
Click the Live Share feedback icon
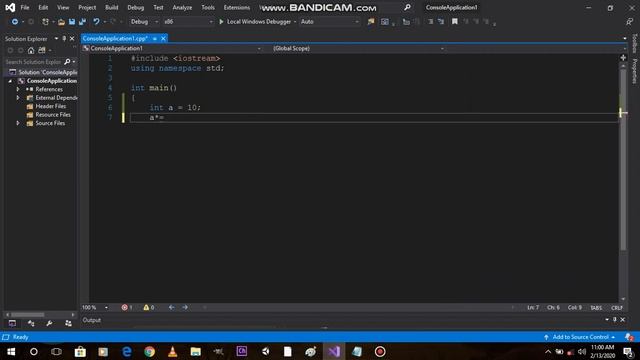(629, 22)
